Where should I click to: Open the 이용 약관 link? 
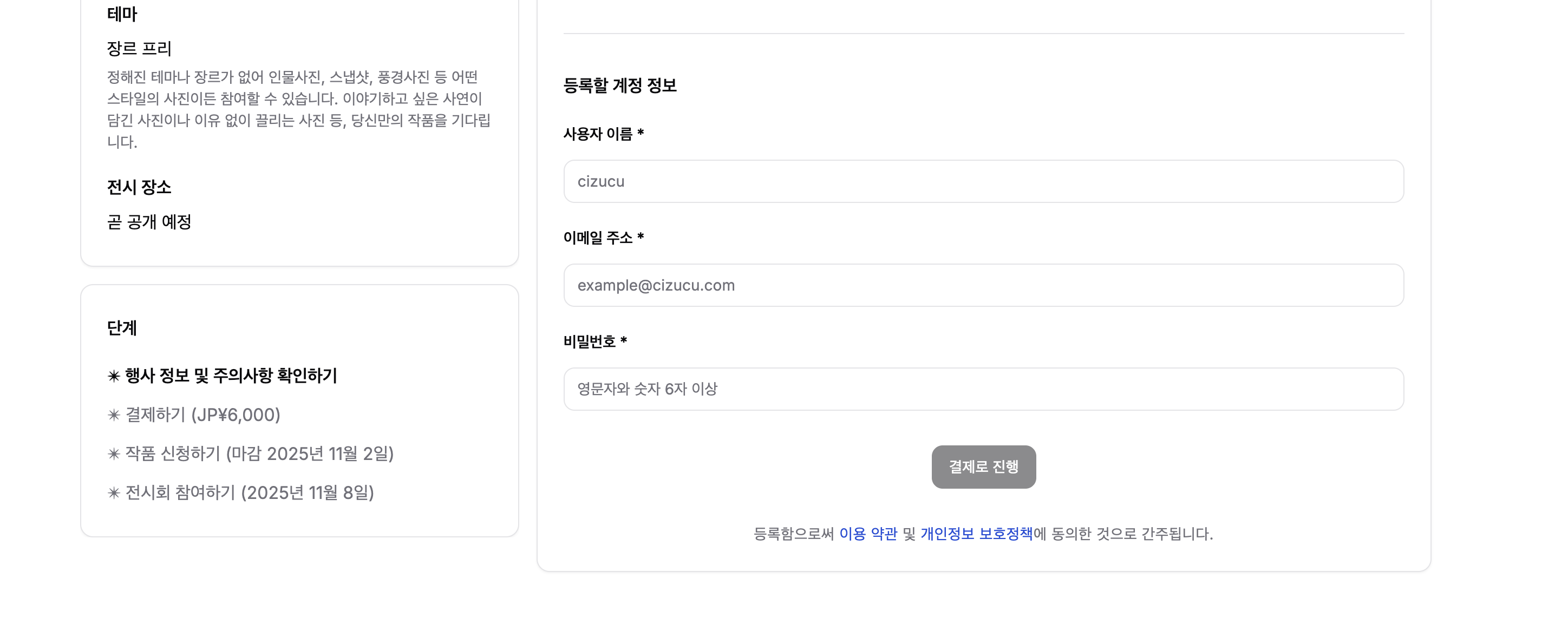tap(868, 534)
